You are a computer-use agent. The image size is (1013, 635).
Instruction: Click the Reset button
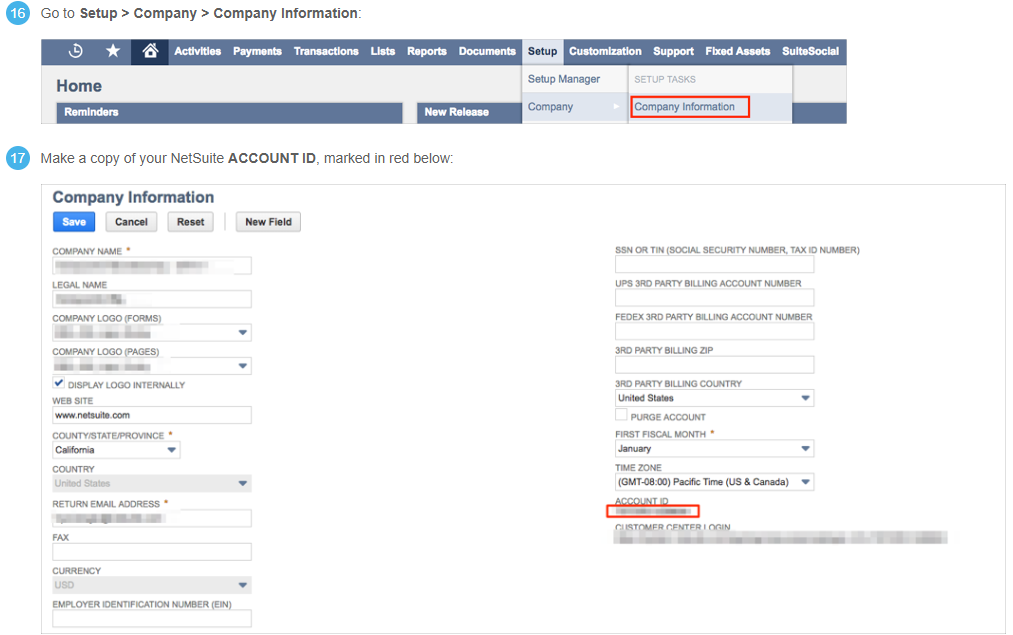tap(191, 222)
